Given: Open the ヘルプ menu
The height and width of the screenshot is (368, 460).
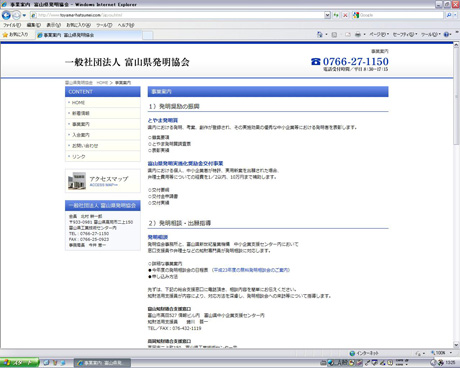Looking at the screenshot, I should 126,25.
